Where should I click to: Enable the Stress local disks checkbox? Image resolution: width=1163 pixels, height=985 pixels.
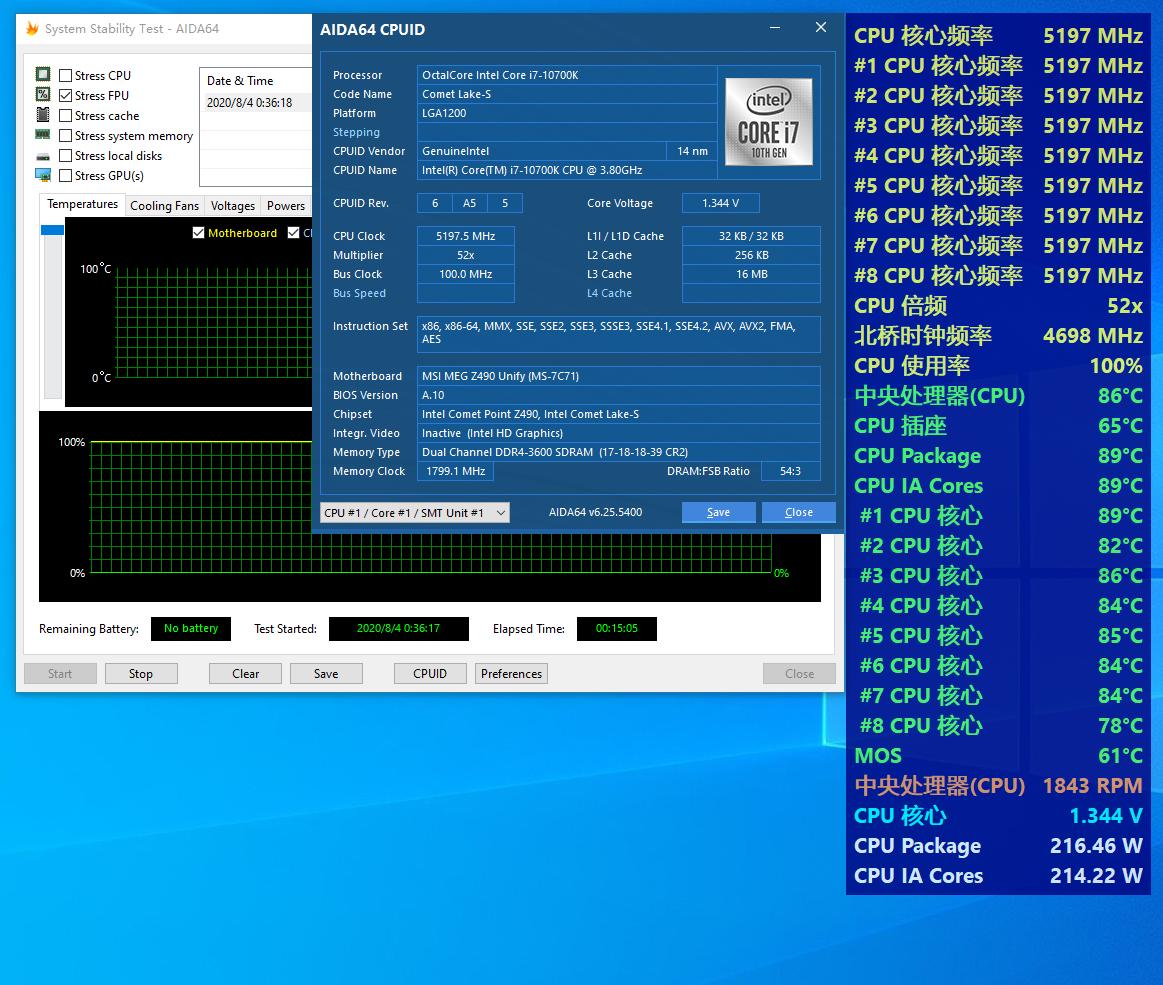pos(65,155)
